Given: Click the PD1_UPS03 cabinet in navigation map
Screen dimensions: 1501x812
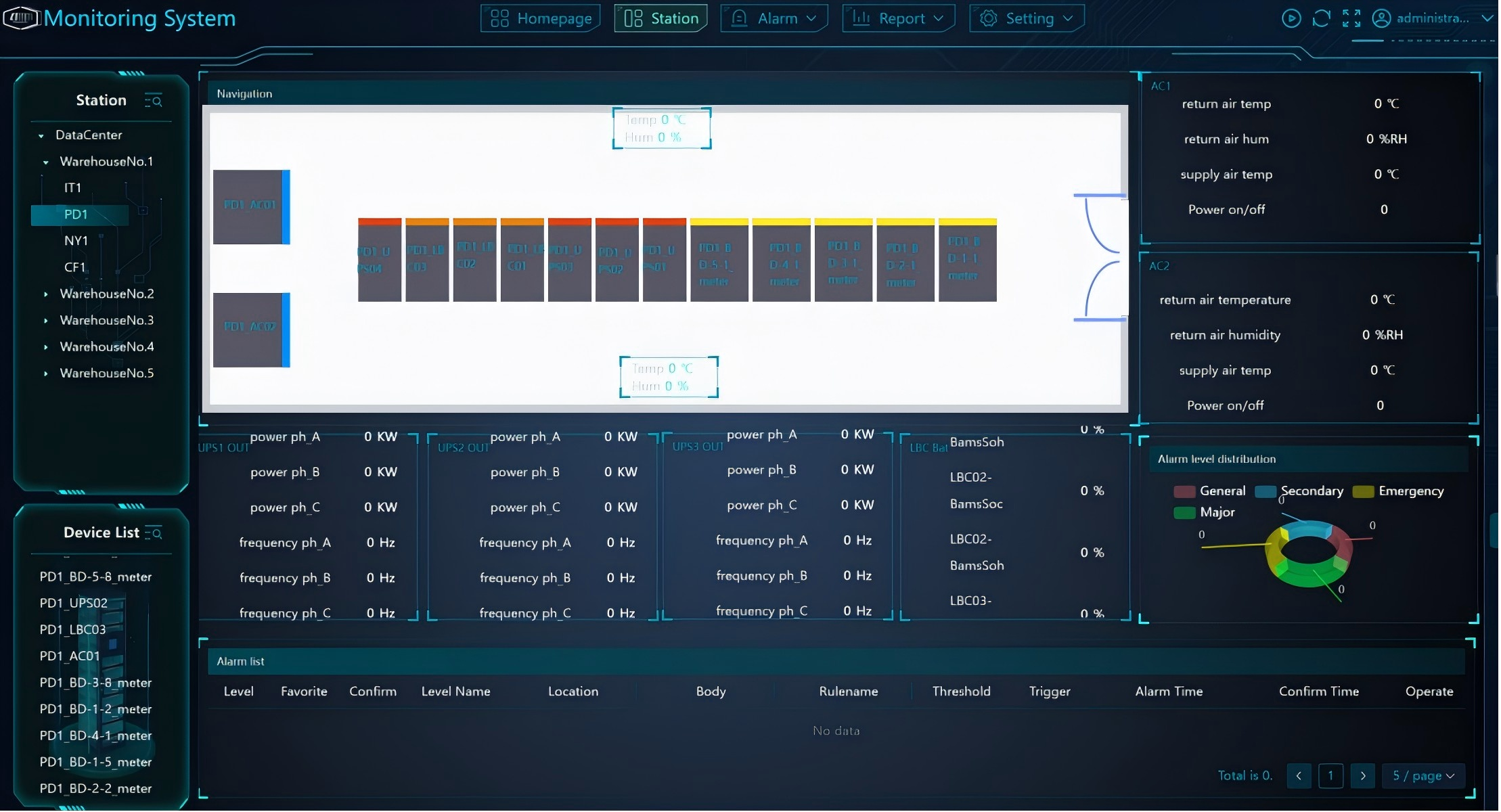Looking at the screenshot, I should 570,261.
